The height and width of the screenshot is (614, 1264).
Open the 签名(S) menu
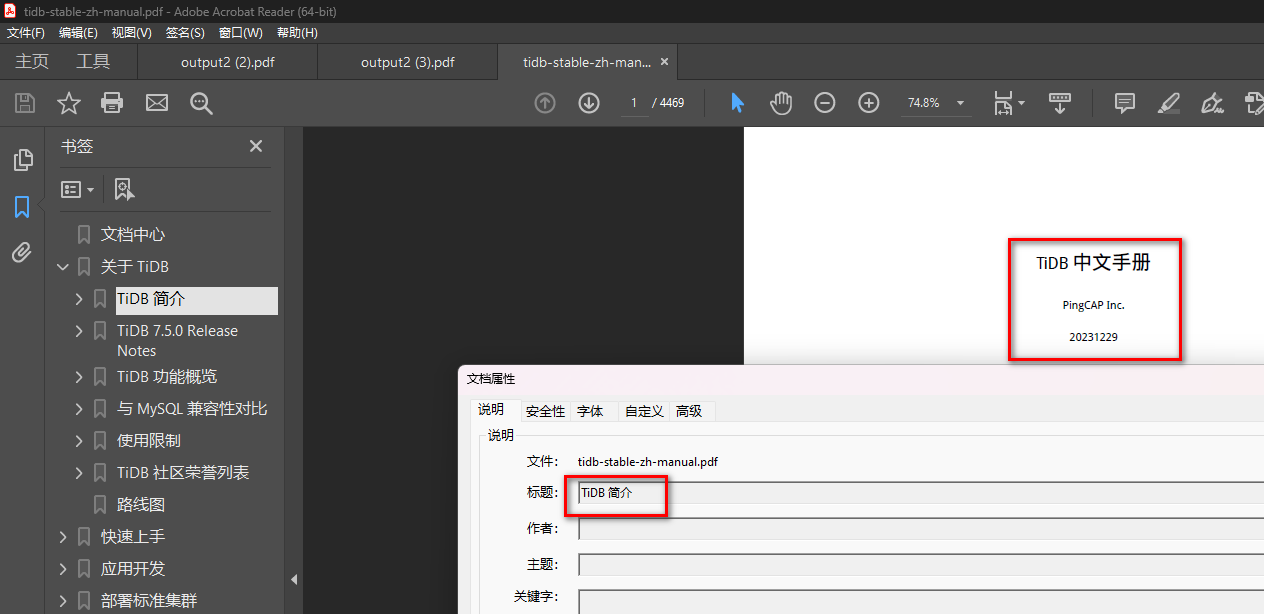click(185, 33)
